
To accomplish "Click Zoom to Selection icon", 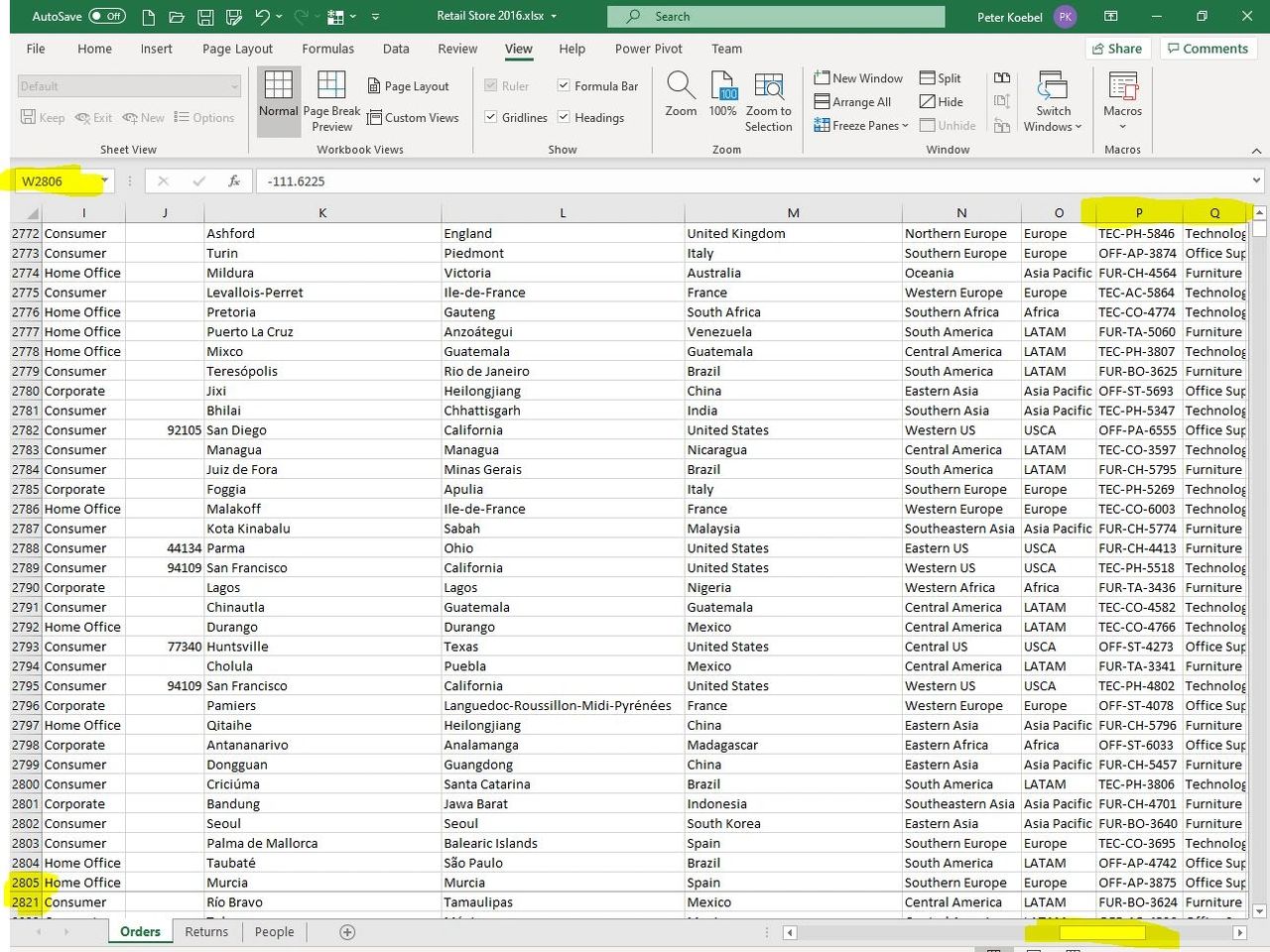I will (769, 87).
